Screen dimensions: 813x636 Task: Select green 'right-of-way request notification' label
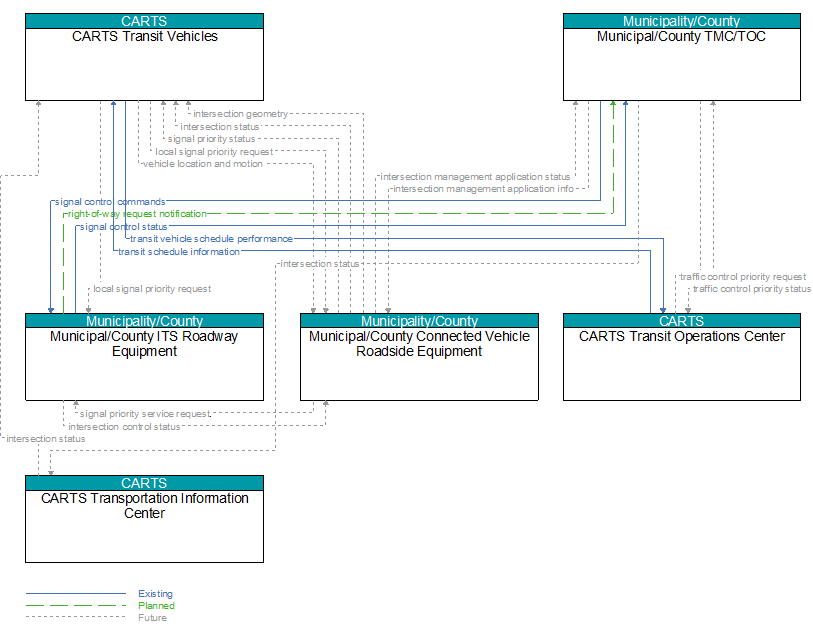pyautogui.click(x=137, y=214)
